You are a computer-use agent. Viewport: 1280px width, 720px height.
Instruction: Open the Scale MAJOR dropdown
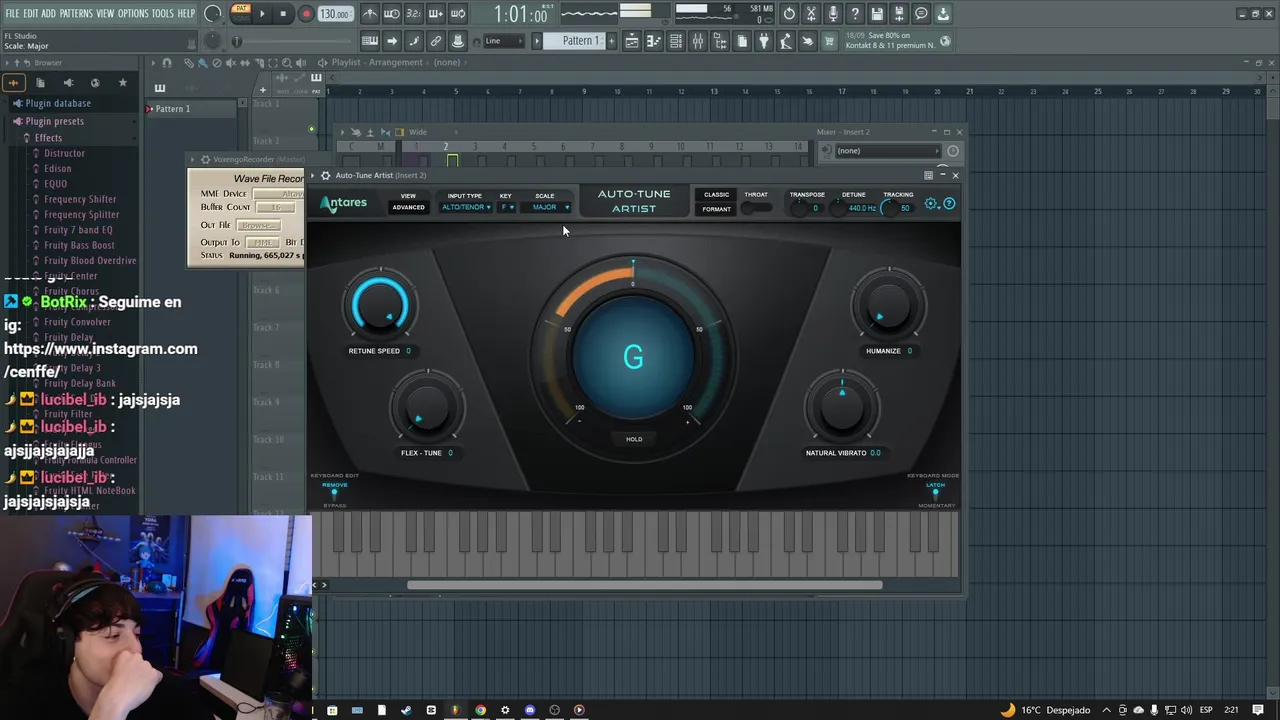coord(547,207)
